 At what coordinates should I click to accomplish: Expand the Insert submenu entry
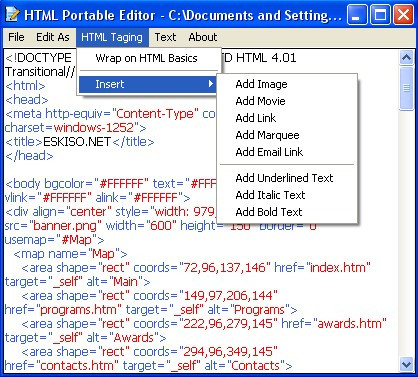point(147,84)
